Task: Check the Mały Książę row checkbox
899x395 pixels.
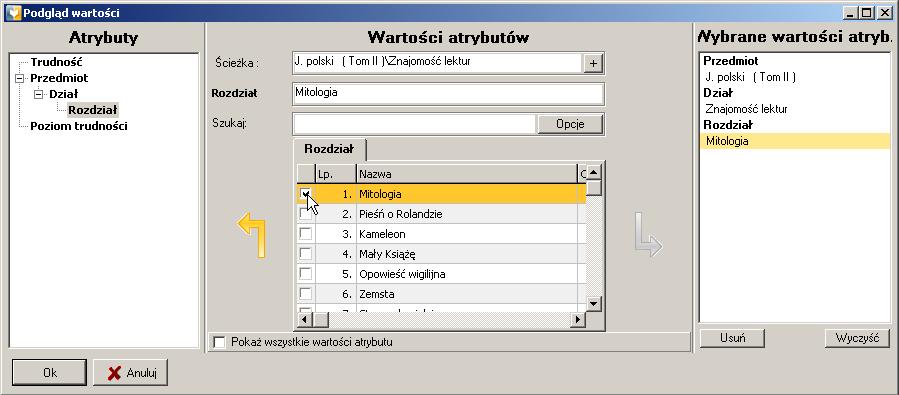Action: (x=306, y=254)
